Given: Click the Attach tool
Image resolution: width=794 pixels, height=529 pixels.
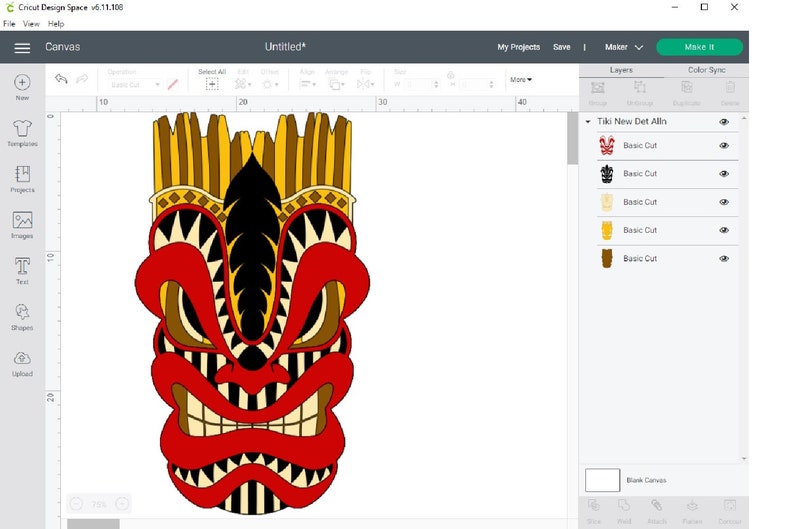Looking at the screenshot, I should point(657,511).
